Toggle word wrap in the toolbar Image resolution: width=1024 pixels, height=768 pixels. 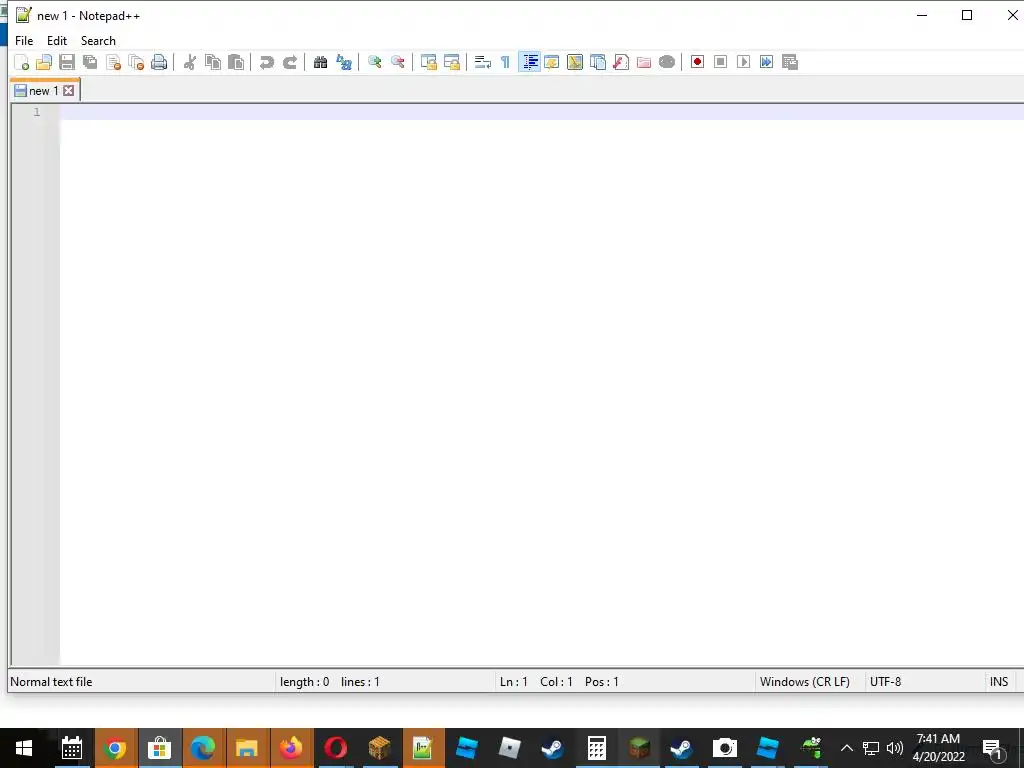coord(483,62)
